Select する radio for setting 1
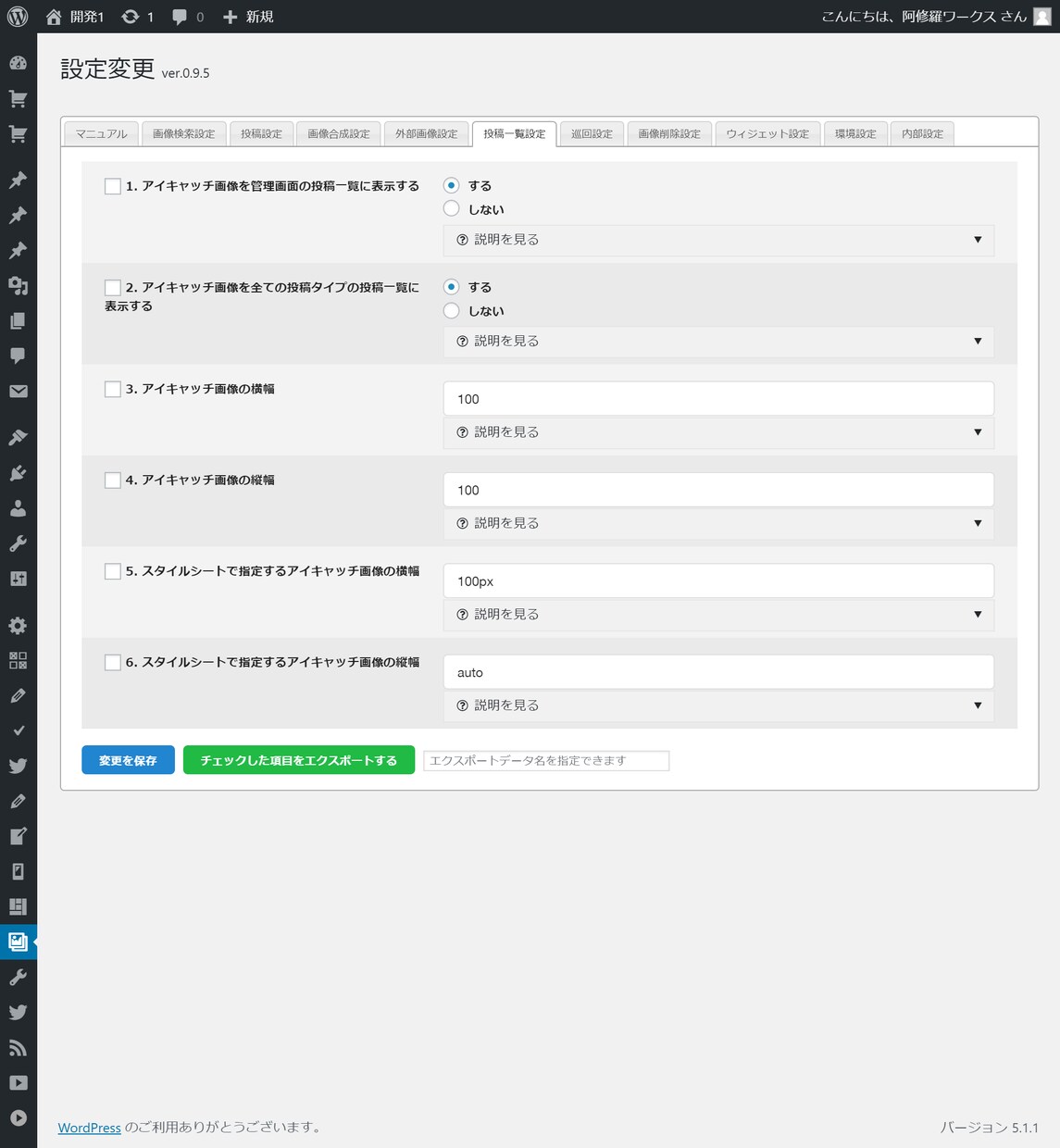Screen dimensions: 1060x1148 click(x=452, y=185)
